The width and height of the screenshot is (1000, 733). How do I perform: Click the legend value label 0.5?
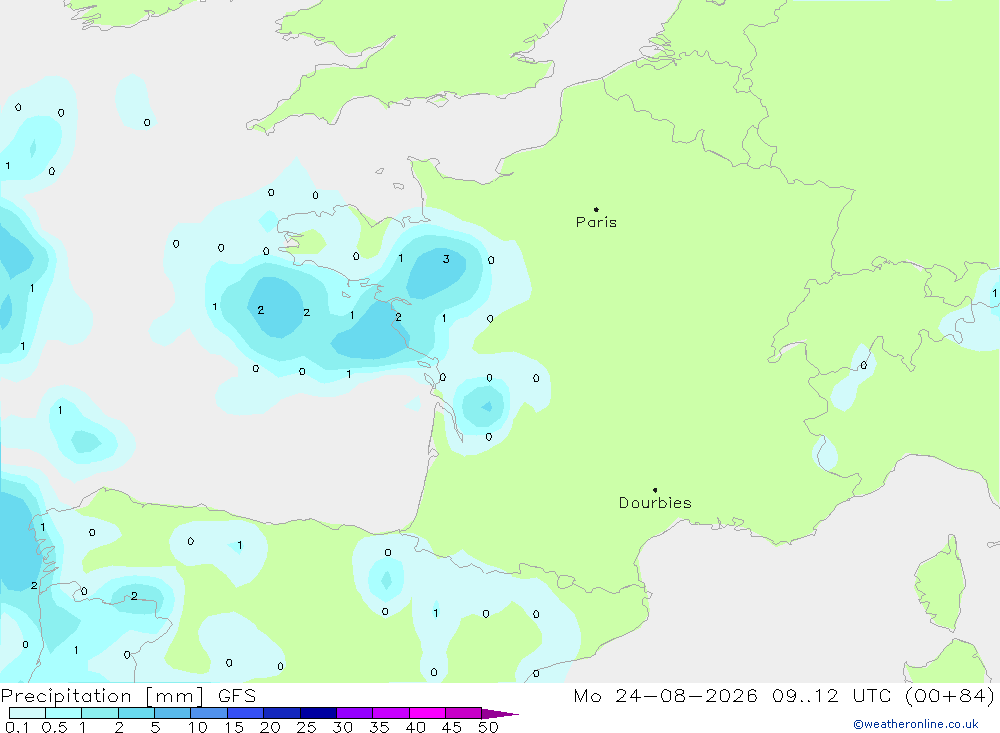[54, 727]
